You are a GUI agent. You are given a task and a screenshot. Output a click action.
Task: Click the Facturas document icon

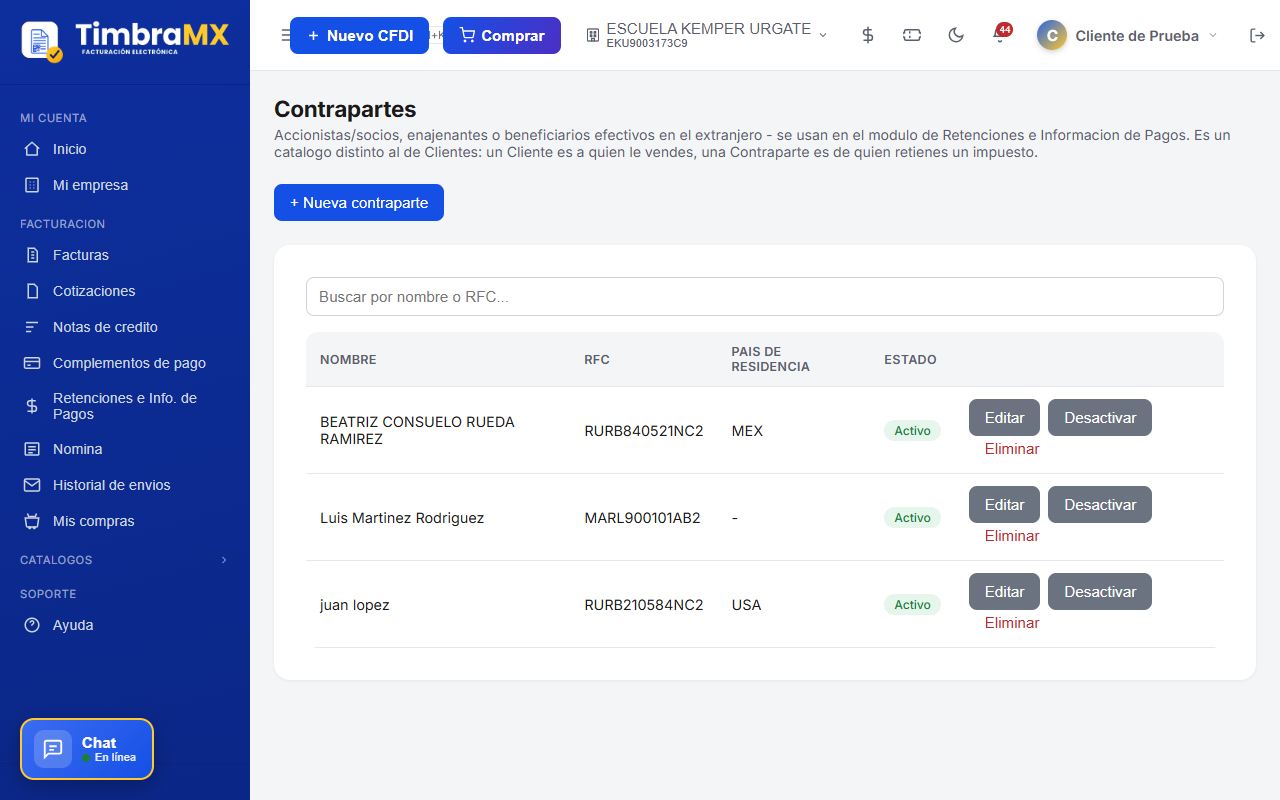tap(32, 255)
